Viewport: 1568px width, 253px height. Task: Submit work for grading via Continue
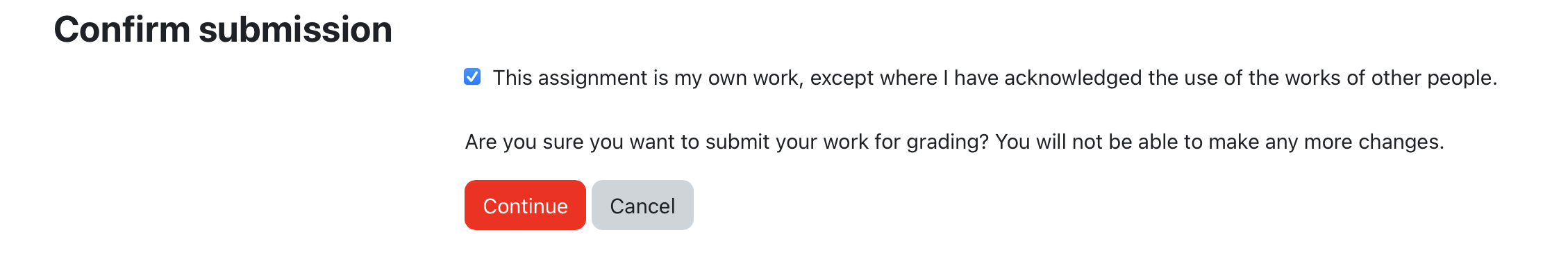(525, 205)
